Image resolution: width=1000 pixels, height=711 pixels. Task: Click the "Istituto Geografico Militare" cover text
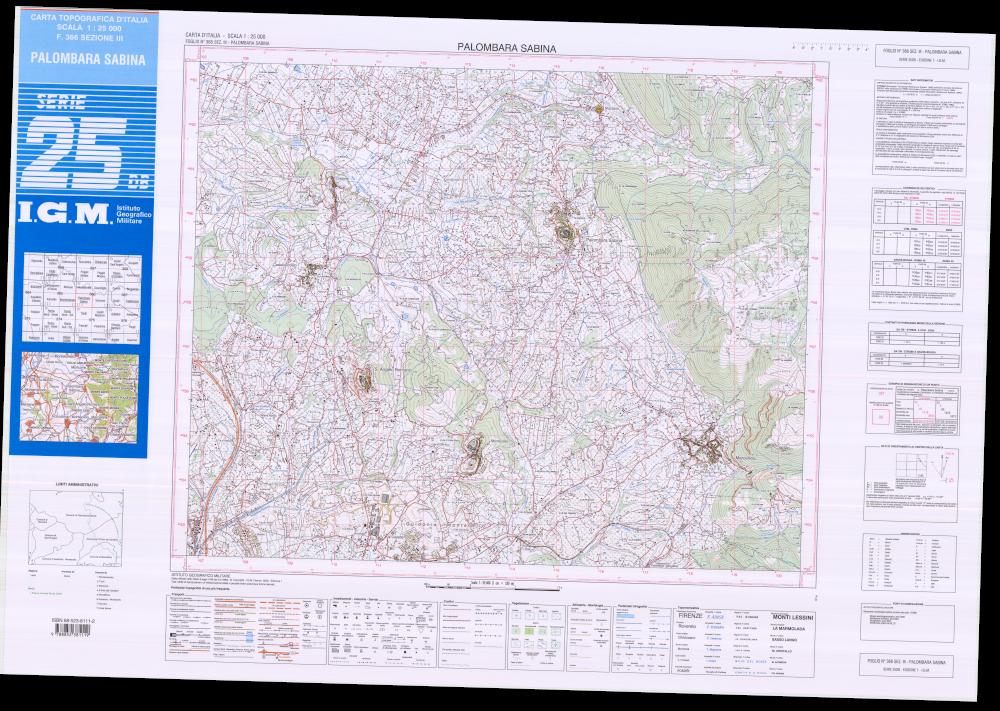[x=133, y=214]
